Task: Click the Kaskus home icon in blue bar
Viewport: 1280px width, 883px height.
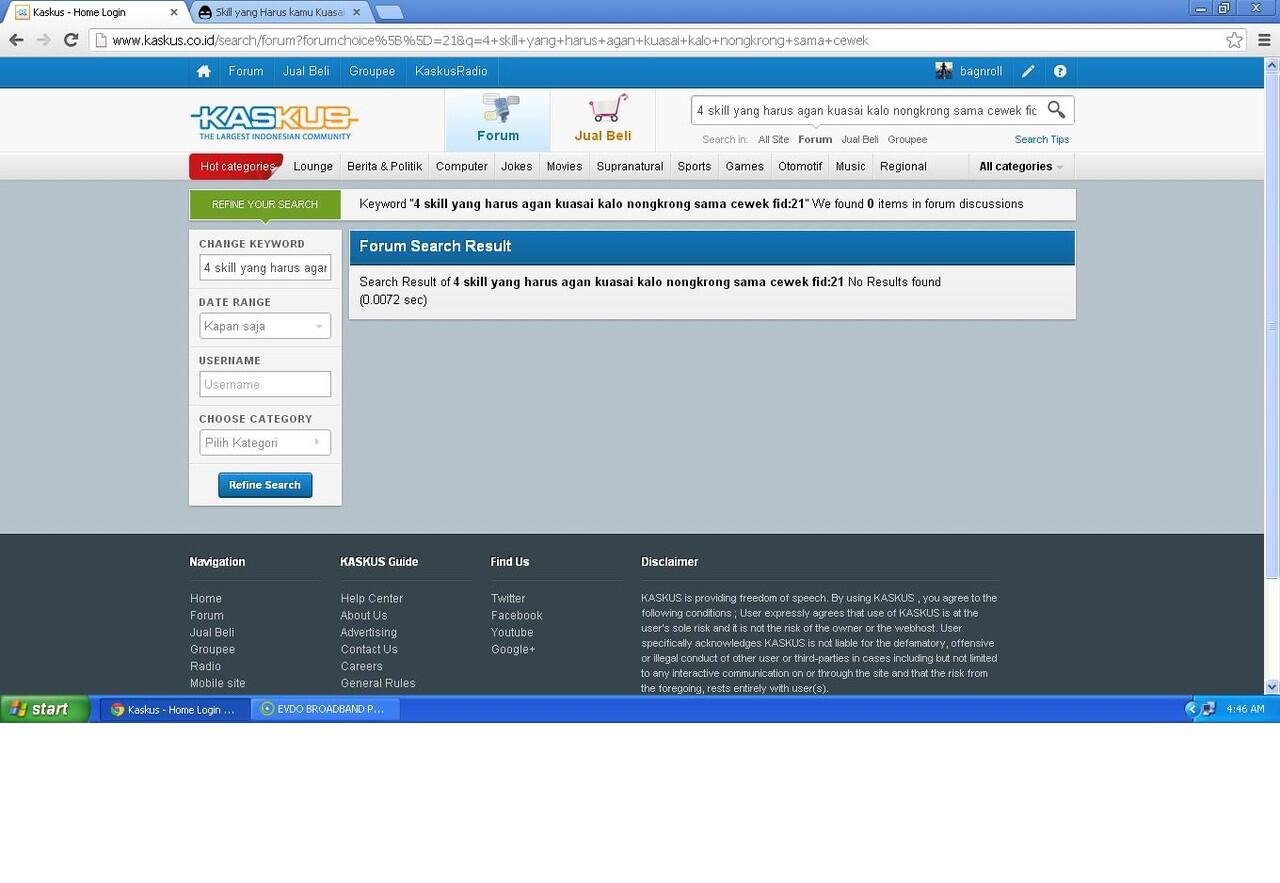Action: [x=204, y=71]
